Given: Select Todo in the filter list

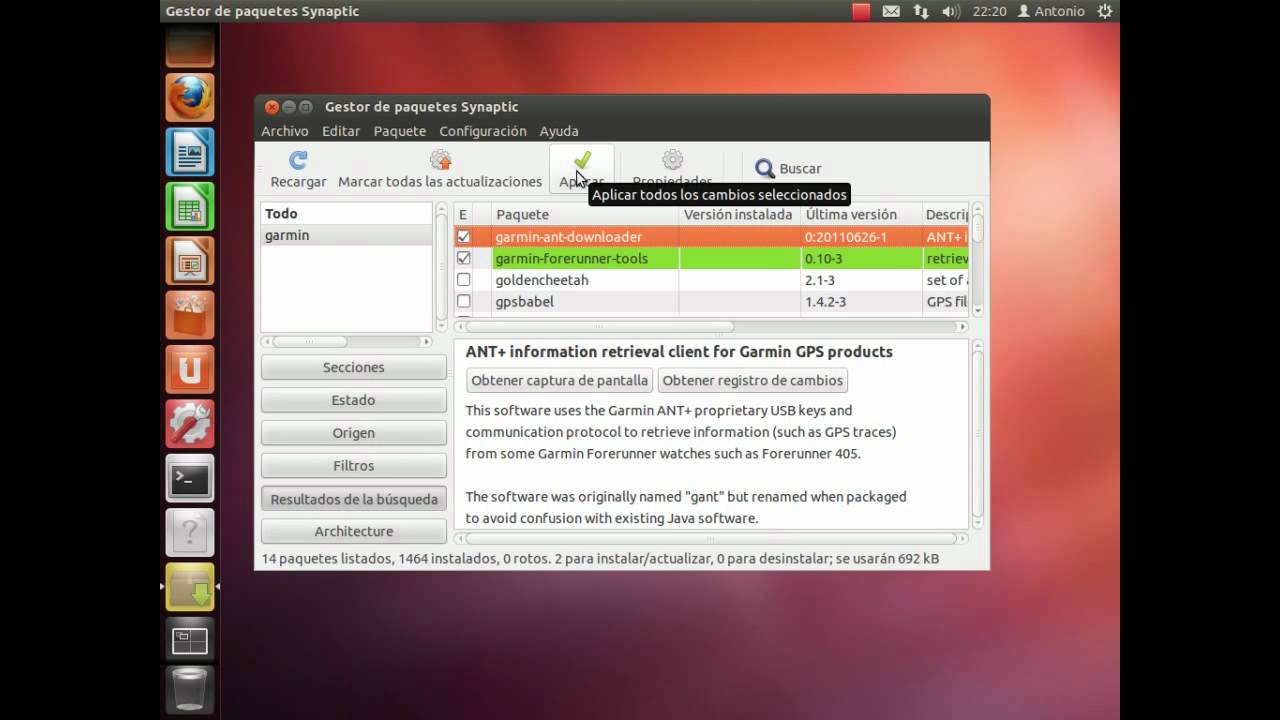Looking at the screenshot, I should [x=346, y=213].
